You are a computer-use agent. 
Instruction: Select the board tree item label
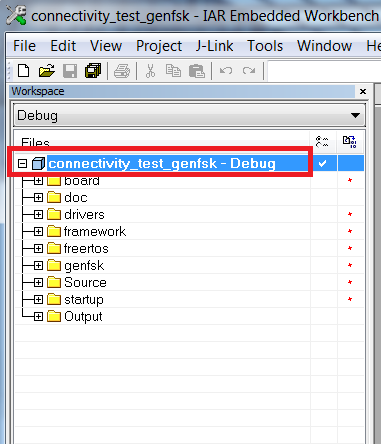[x=82, y=181]
